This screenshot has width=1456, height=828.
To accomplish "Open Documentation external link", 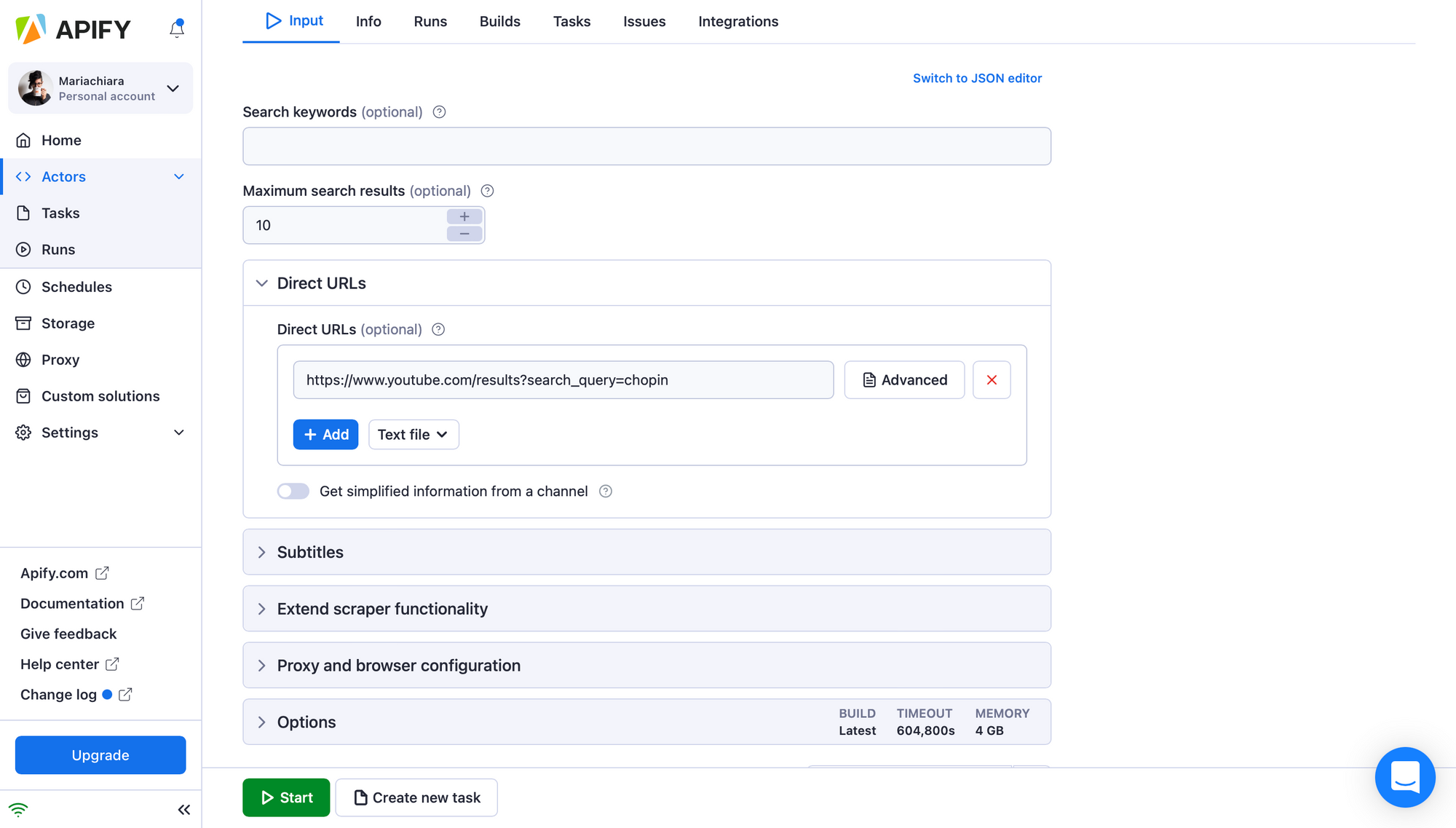I will pos(82,604).
